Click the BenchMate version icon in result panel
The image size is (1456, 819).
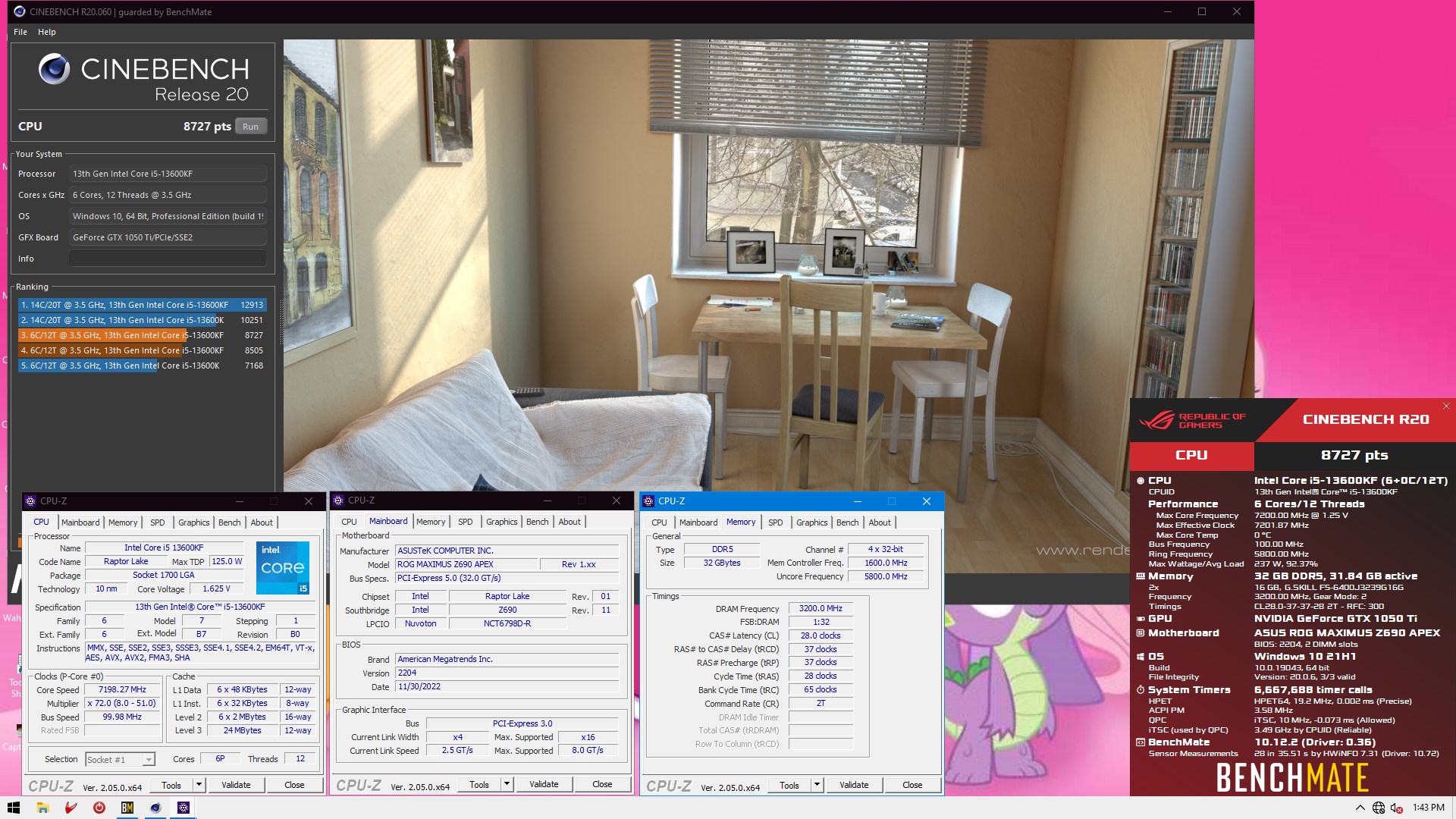[x=1141, y=742]
